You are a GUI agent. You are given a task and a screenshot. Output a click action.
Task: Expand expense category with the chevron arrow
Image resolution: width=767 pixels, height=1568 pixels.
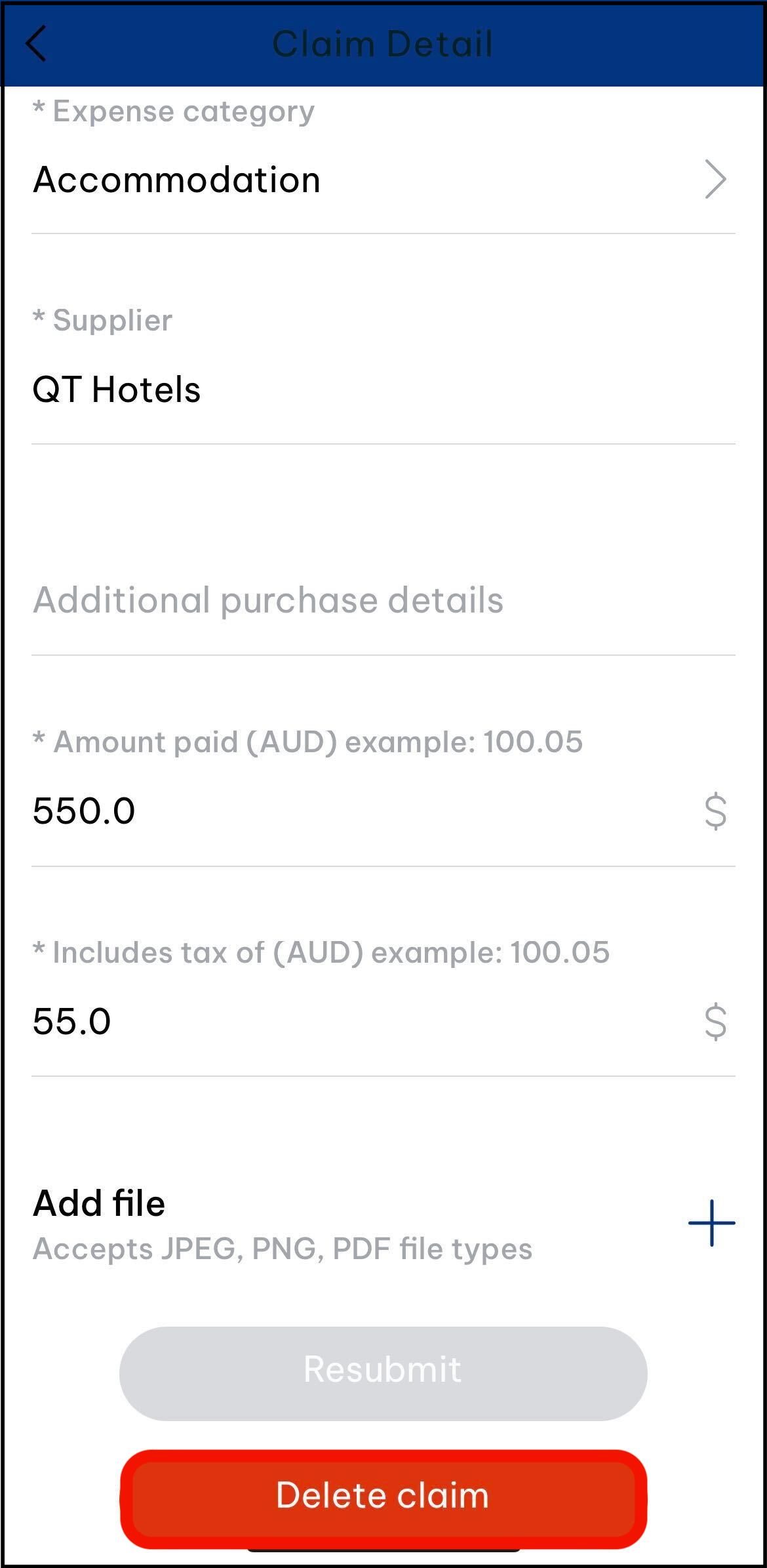(715, 179)
